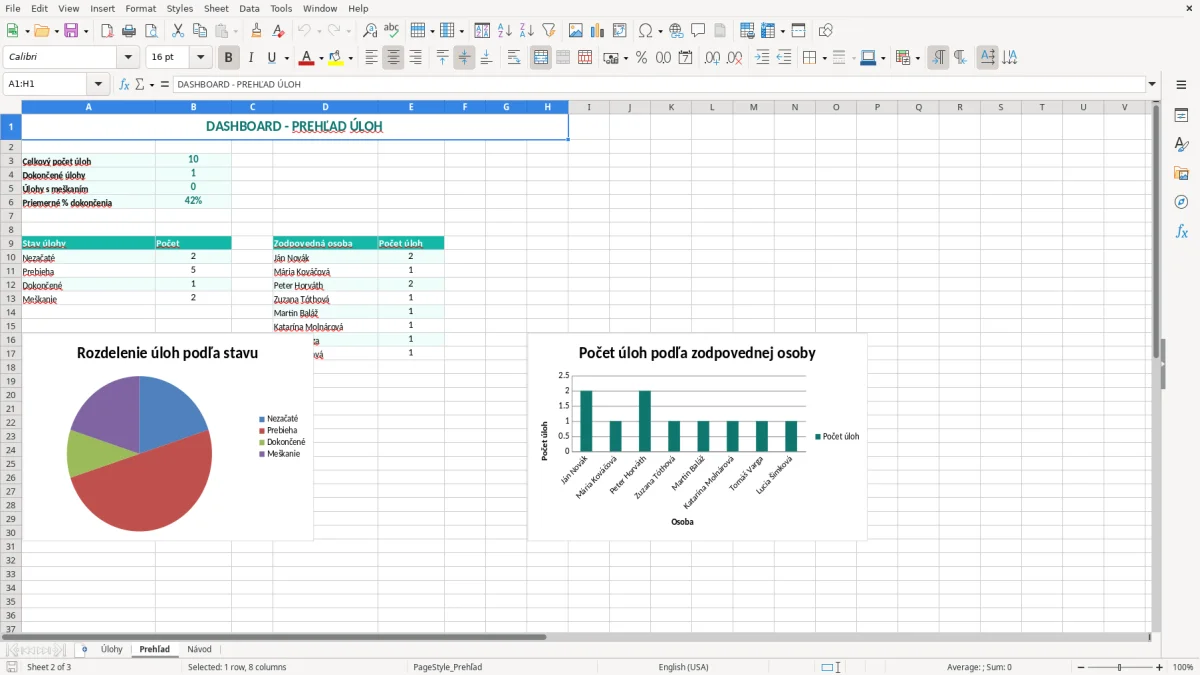Toggle Wrap Text
The width and height of the screenshot is (1200, 675).
coord(514,58)
